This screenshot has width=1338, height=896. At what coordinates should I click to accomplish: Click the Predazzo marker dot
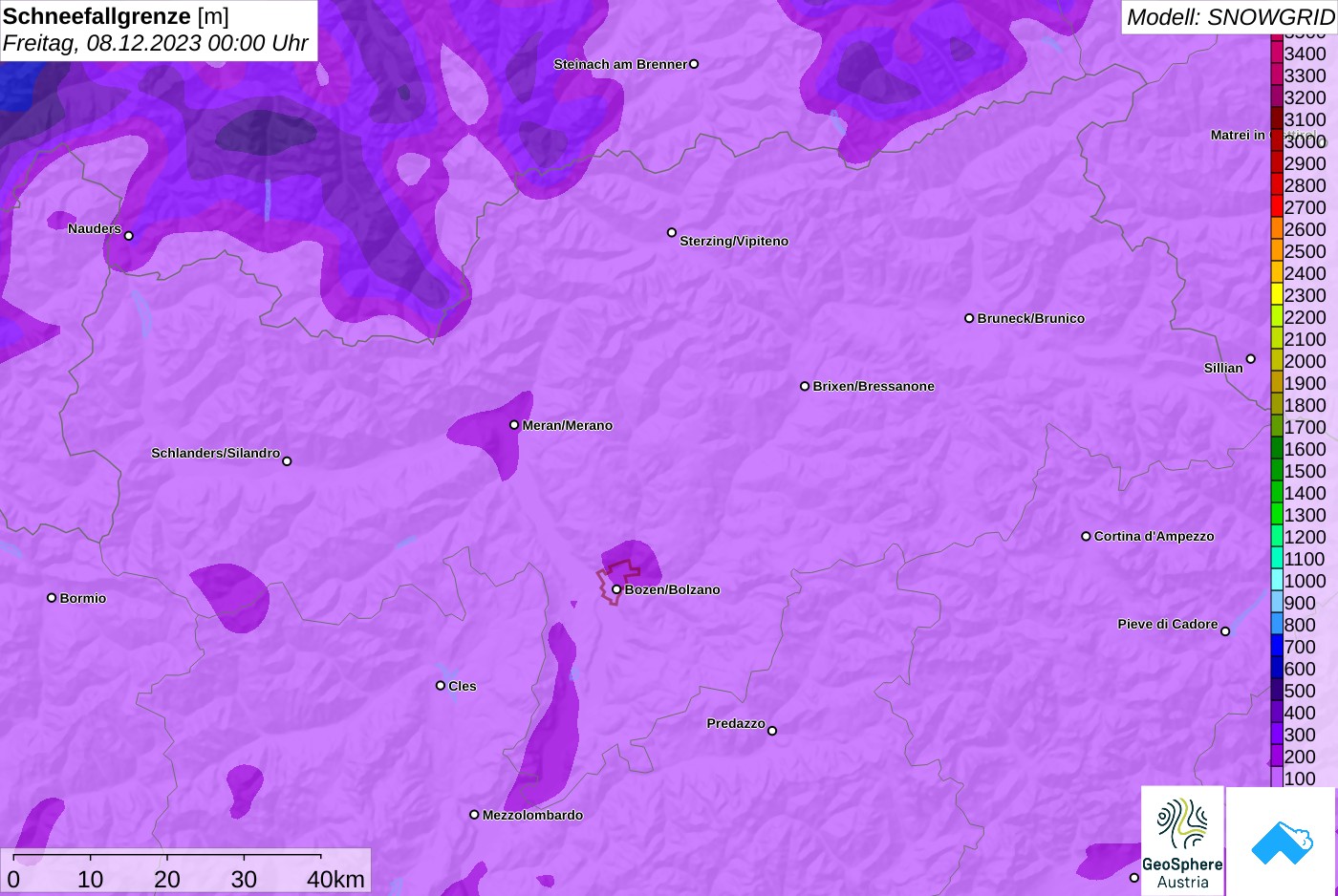pyautogui.click(x=772, y=731)
